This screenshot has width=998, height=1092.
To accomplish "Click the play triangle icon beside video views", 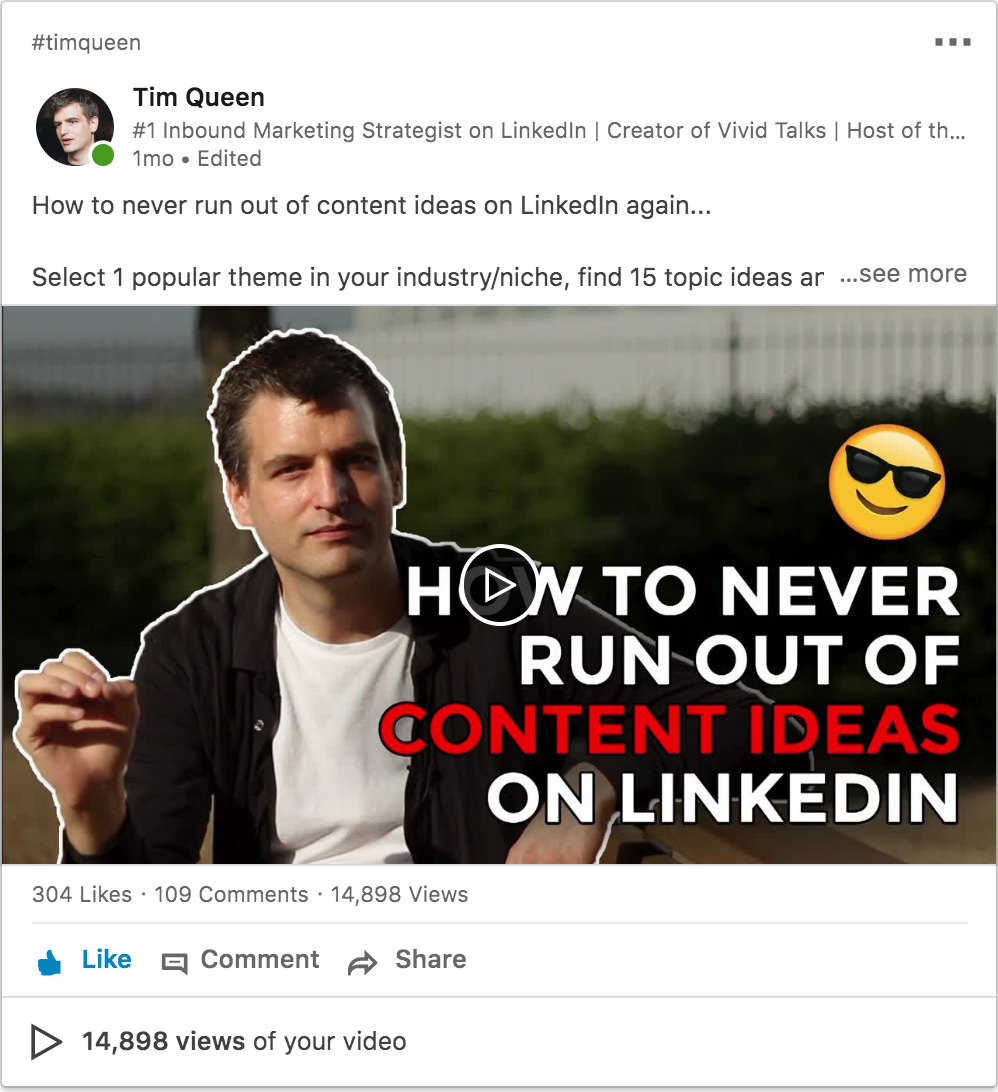I will 46,1042.
